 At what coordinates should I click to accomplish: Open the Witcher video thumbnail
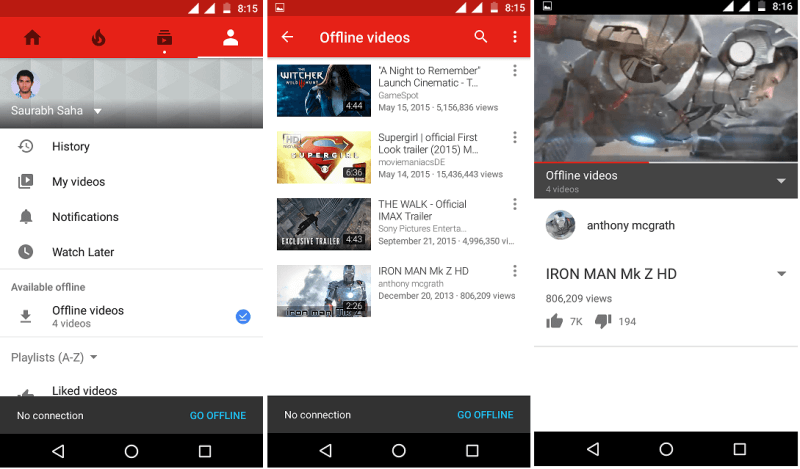[324, 90]
